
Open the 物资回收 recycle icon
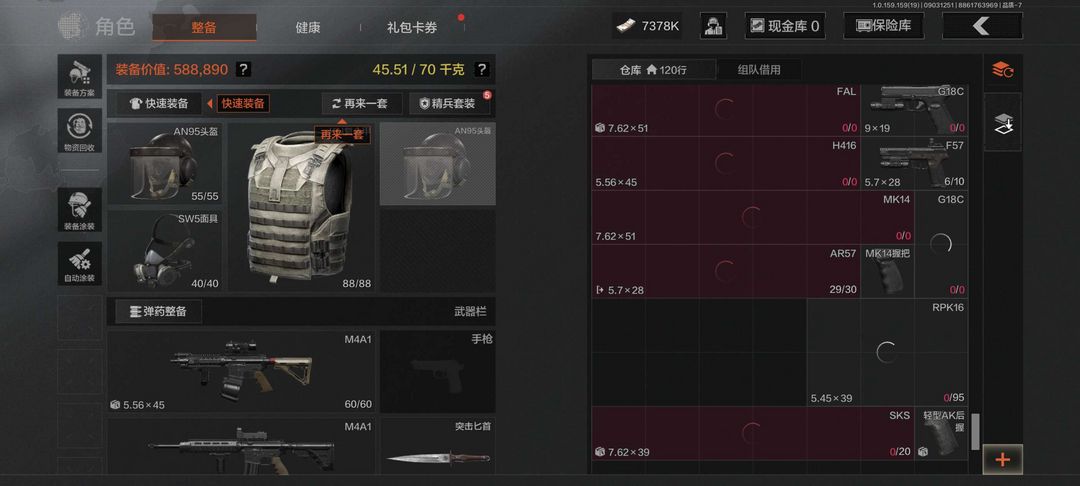click(x=80, y=131)
